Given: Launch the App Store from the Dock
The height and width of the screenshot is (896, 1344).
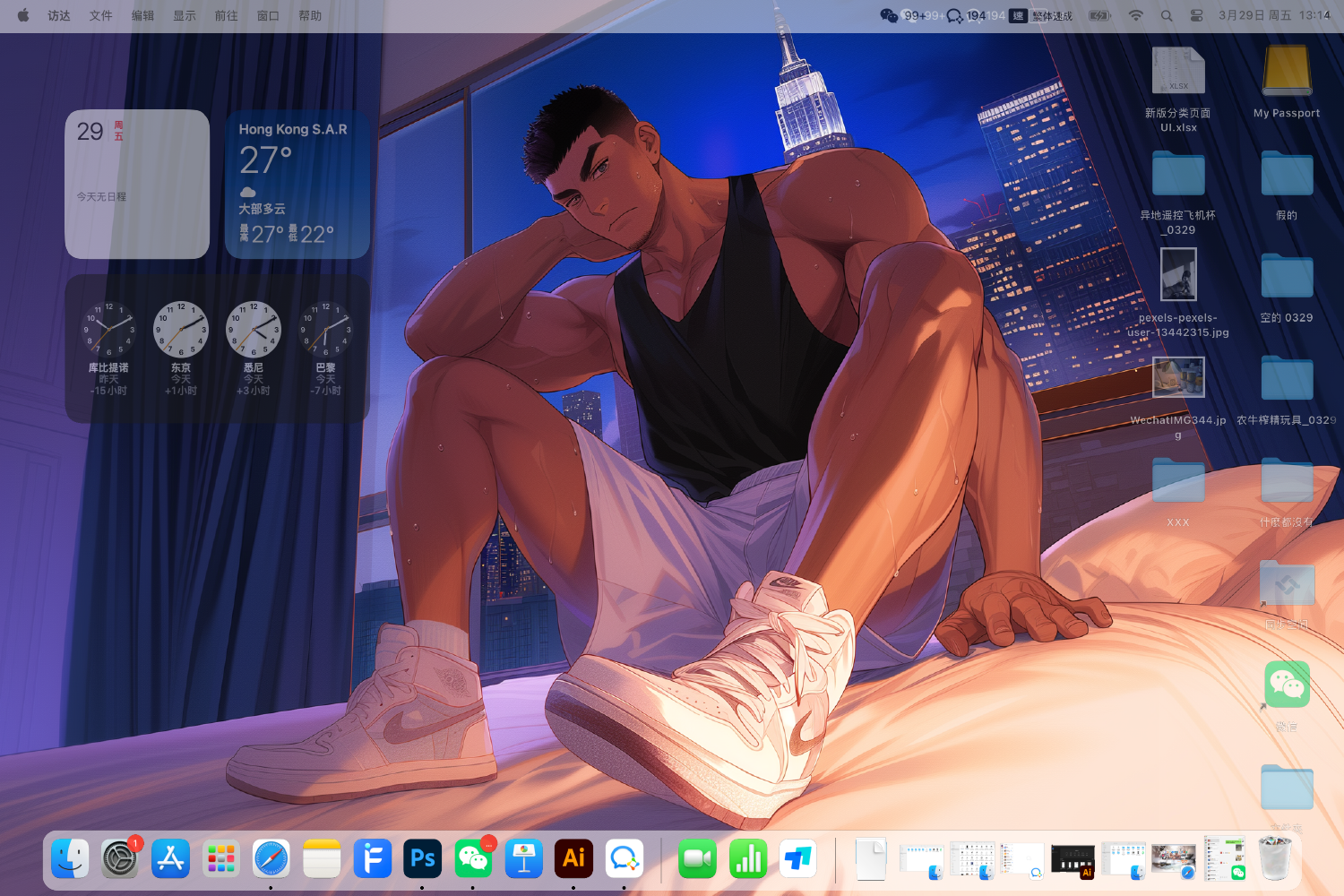Looking at the screenshot, I should coord(170,858).
